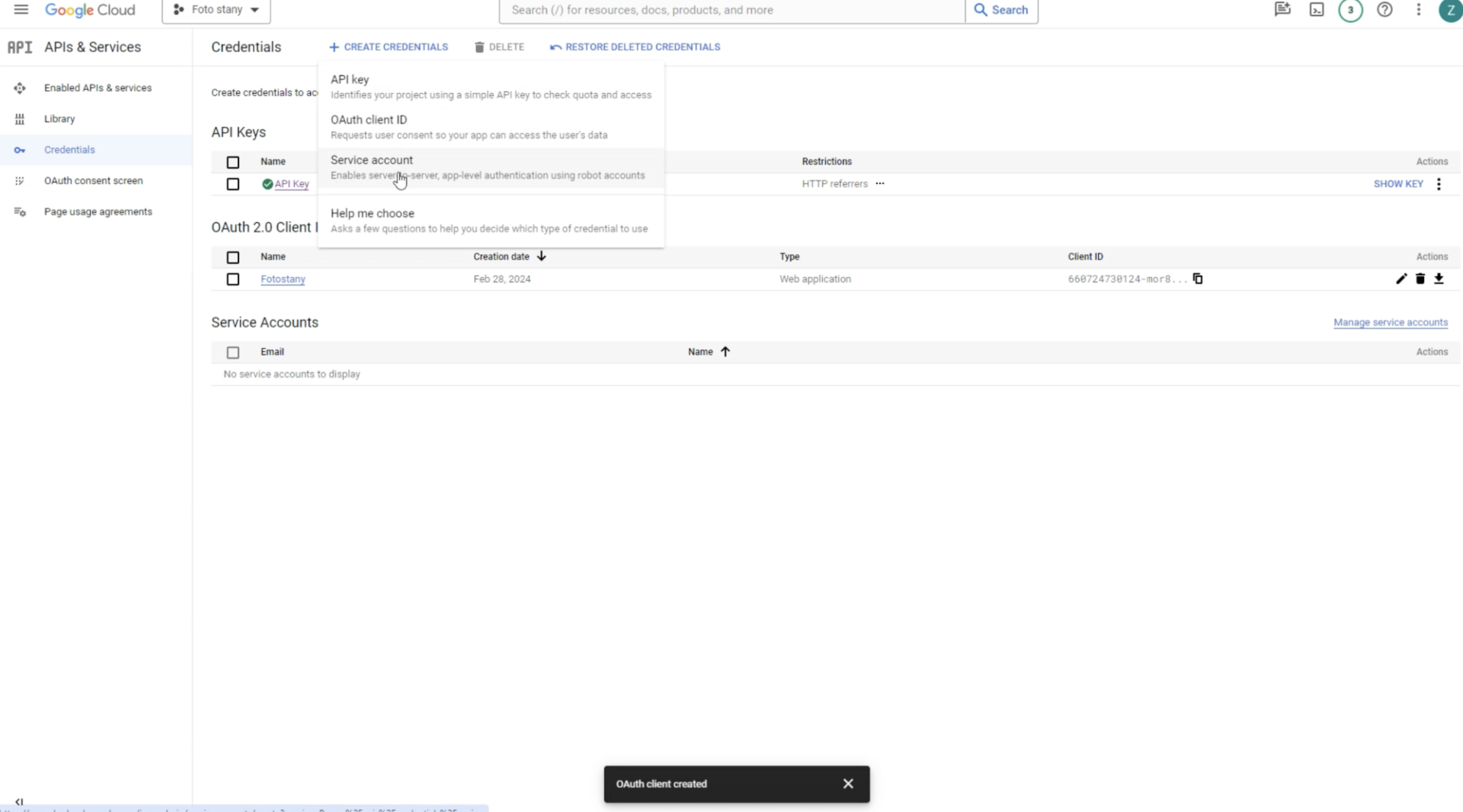Open the Fotostany client link
The image size is (1463, 812).
[x=283, y=280]
